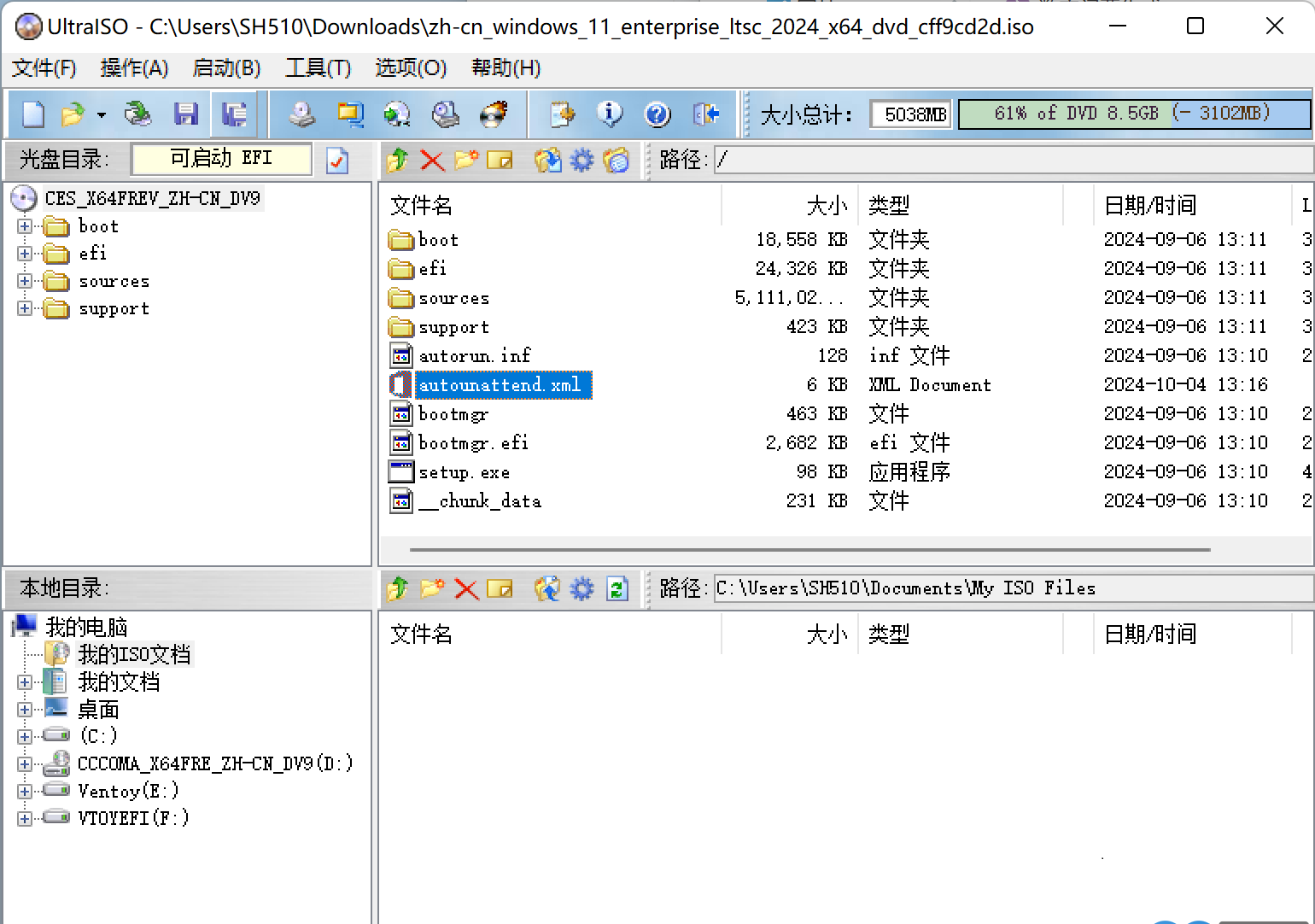
Task: Click the Properties info bubble icon
Action: (x=610, y=114)
